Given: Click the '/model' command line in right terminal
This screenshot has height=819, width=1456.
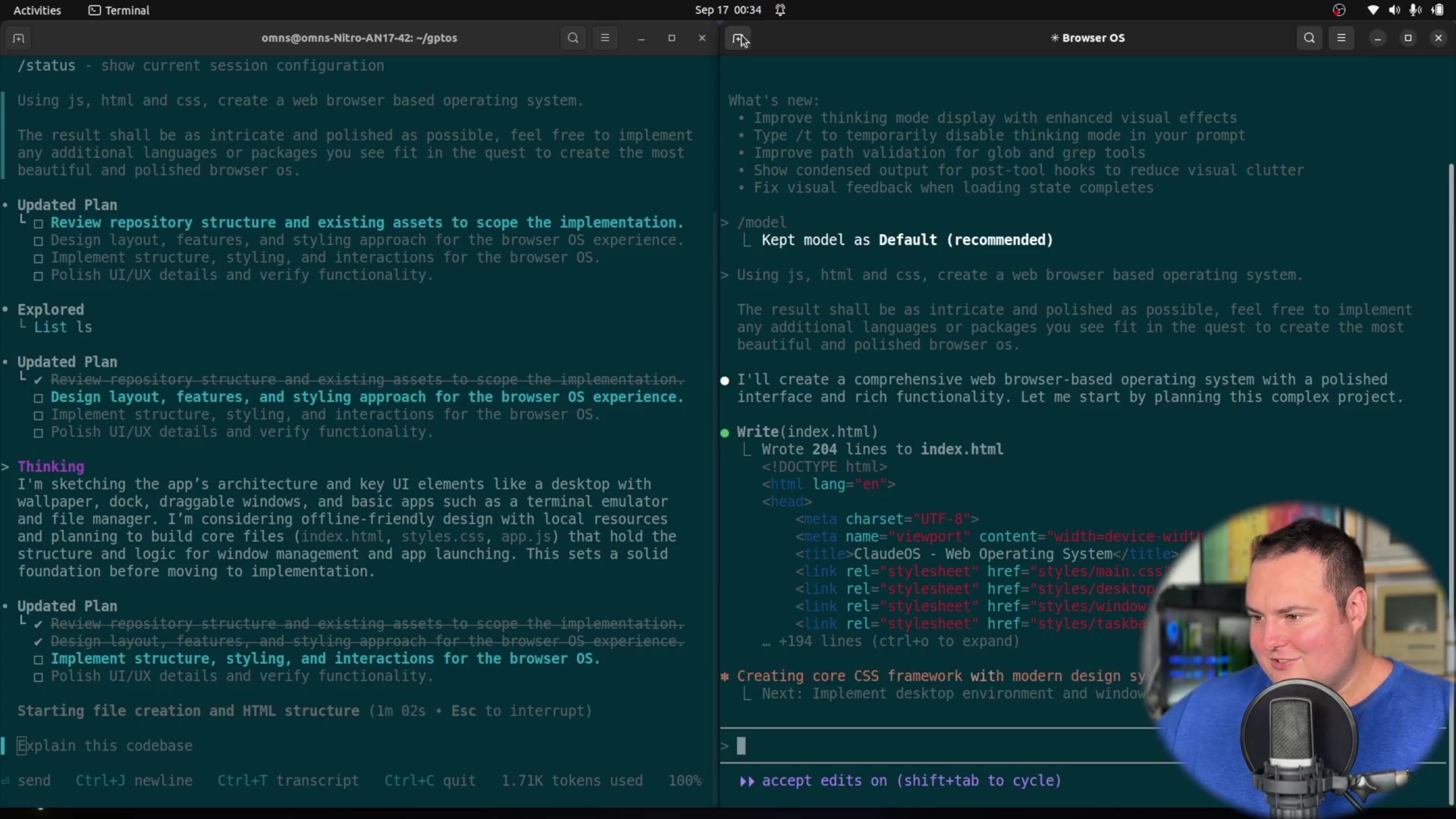Looking at the screenshot, I should tap(761, 222).
